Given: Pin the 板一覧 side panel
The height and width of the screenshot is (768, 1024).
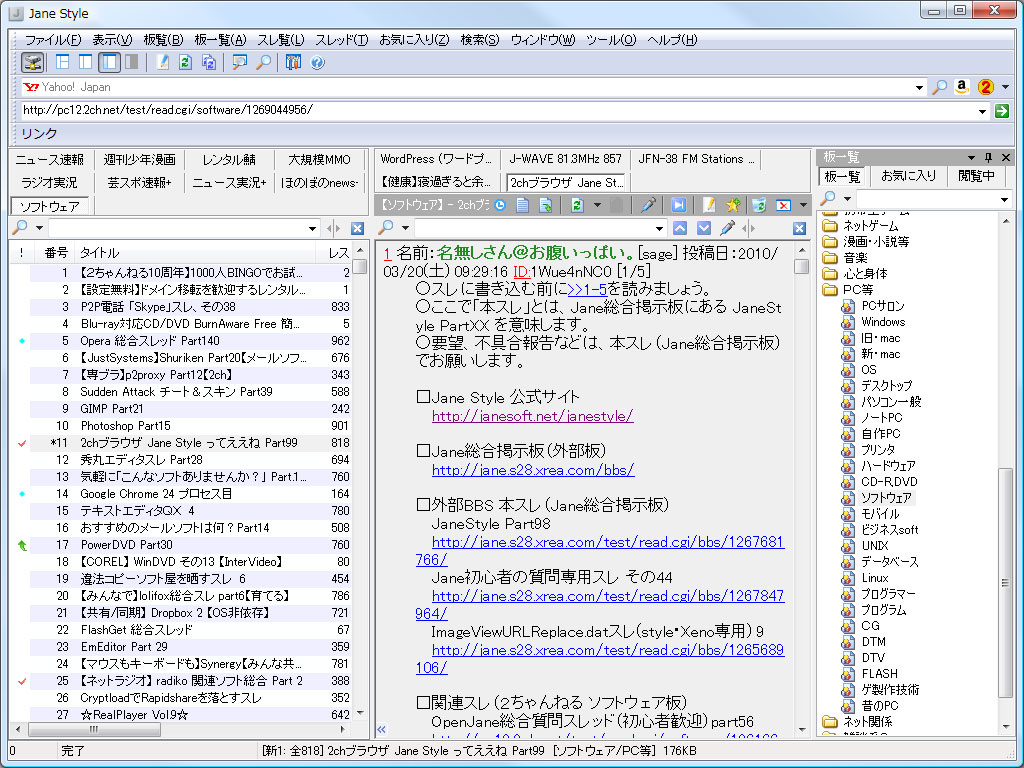Looking at the screenshot, I should pyautogui.click(x=989, y=158).
